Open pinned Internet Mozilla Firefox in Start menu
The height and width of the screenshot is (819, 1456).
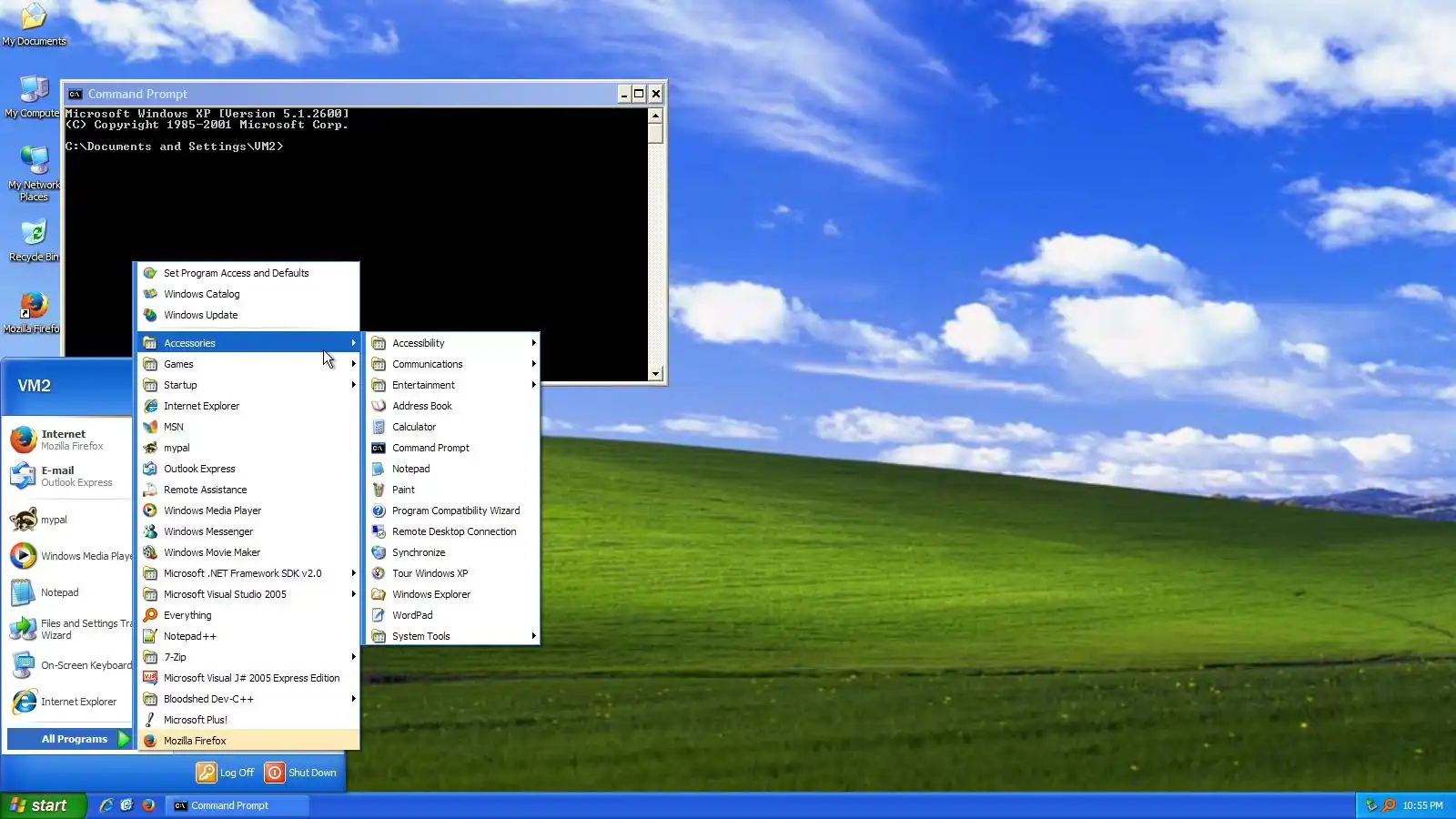click(x=68, y=440)
